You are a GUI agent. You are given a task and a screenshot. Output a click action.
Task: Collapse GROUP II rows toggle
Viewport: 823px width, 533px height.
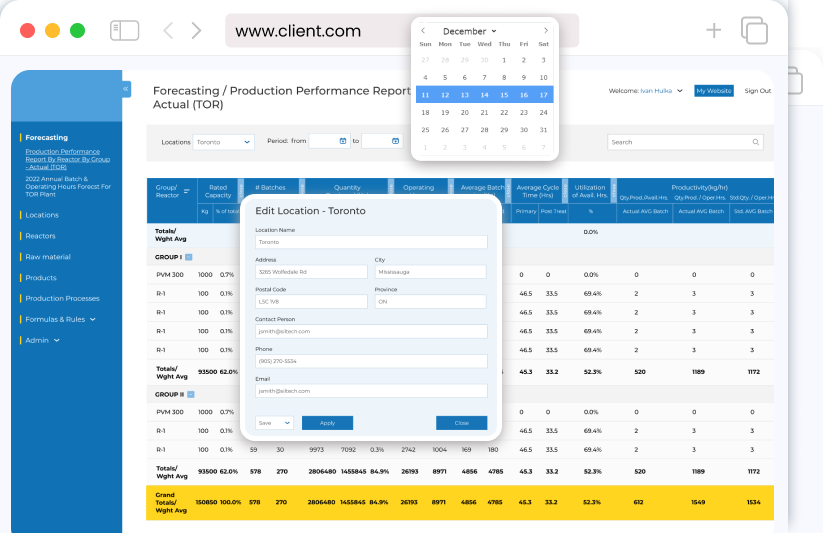(191, 394)
